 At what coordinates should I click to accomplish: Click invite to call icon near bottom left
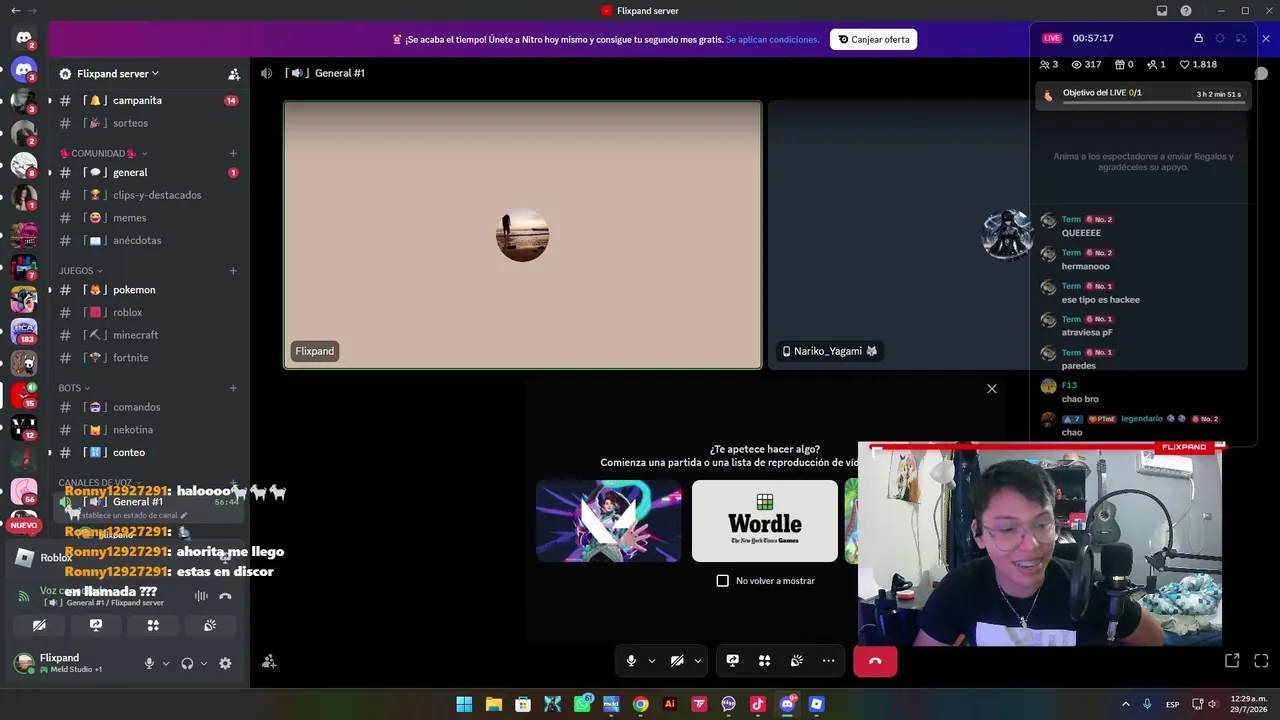pos(269,661)
